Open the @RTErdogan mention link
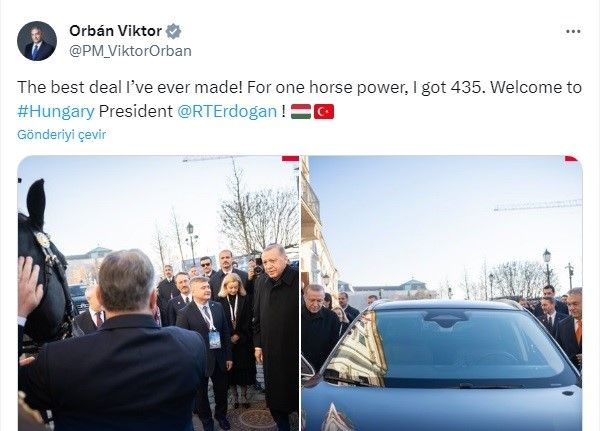 (227, 111)
